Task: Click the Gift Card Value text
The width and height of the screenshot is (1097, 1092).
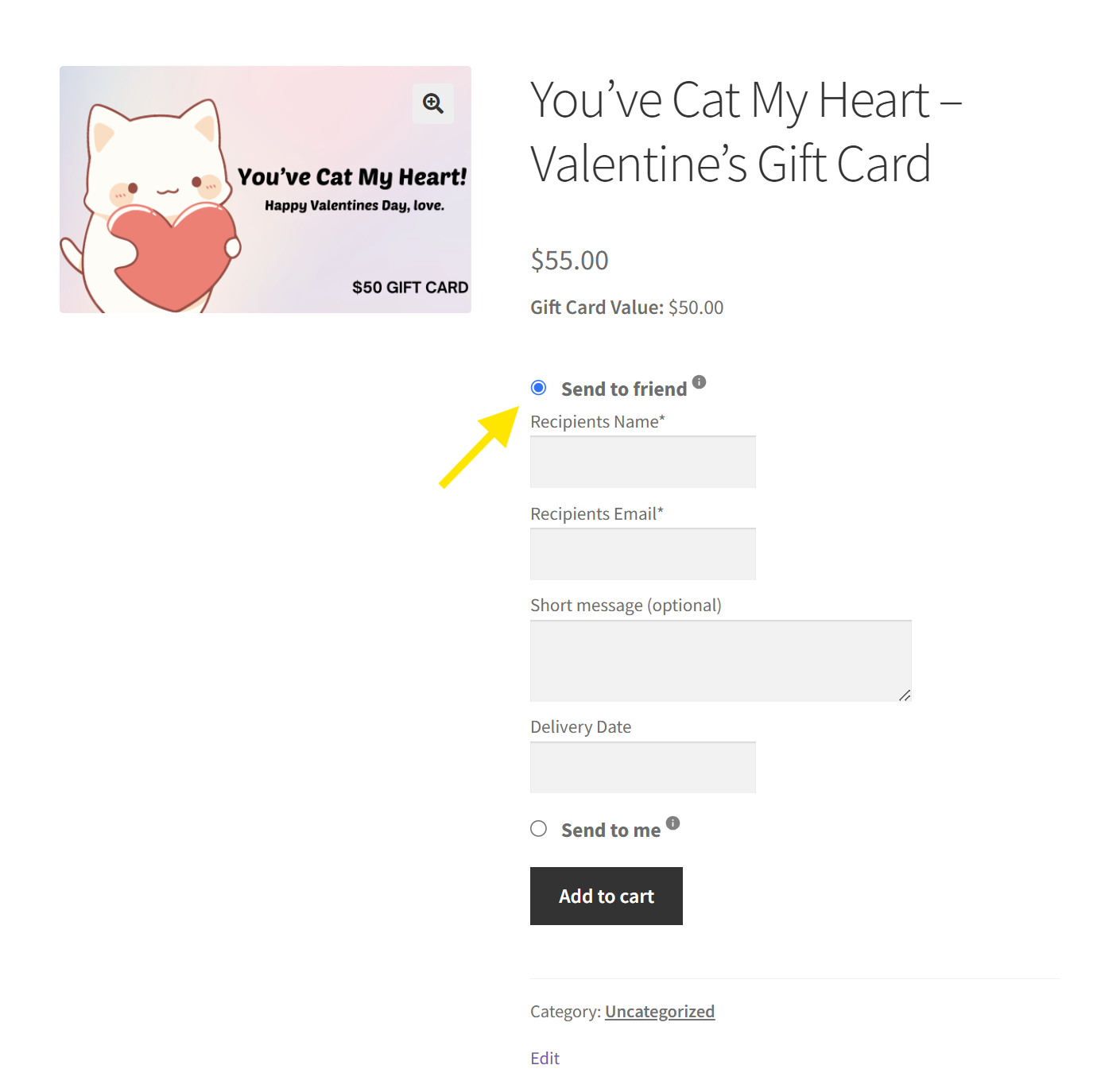Action: coord(627,308)
